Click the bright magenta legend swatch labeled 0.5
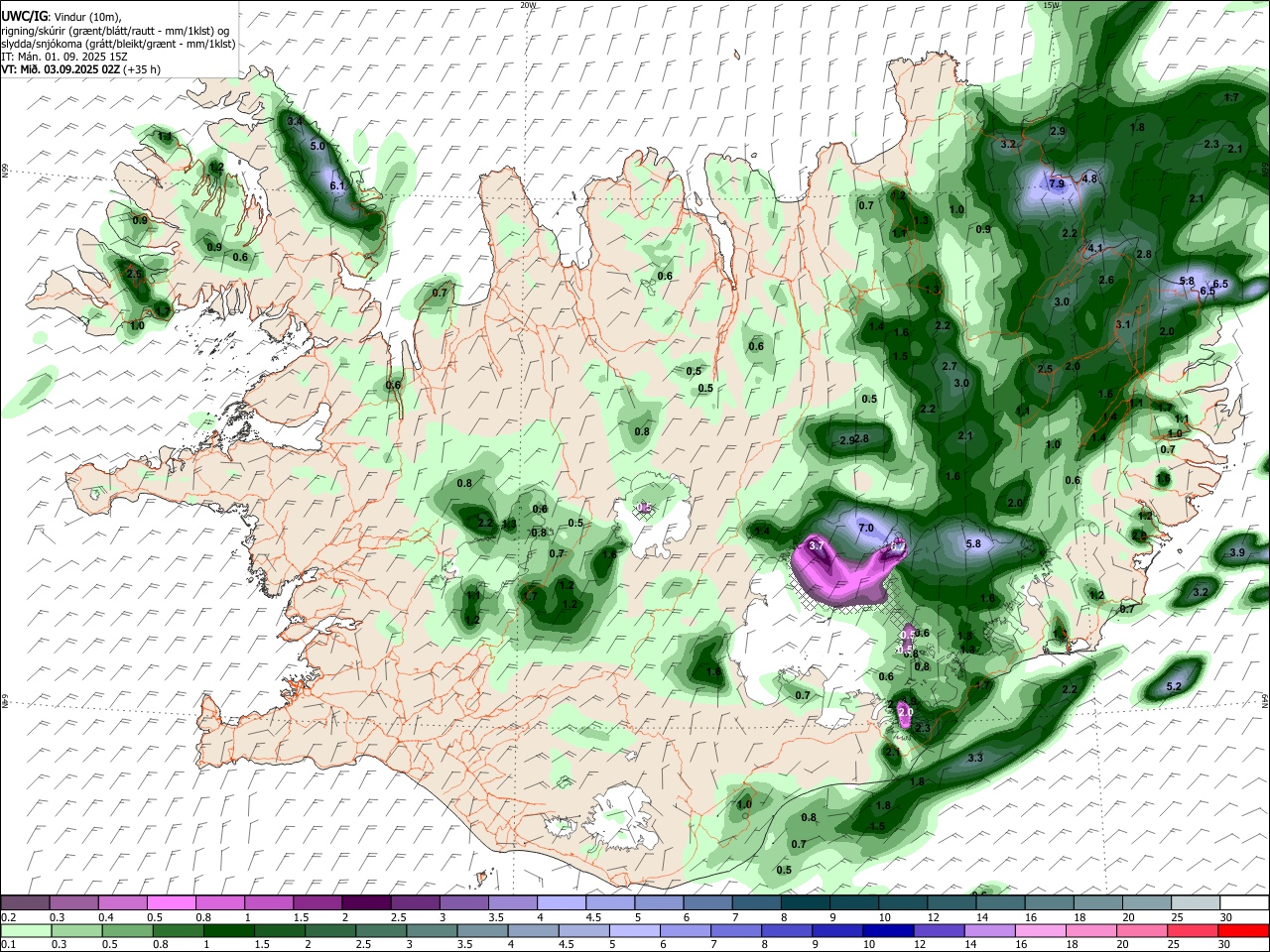This screenshot has width=1270, height=952. click(x=172, y=903)
